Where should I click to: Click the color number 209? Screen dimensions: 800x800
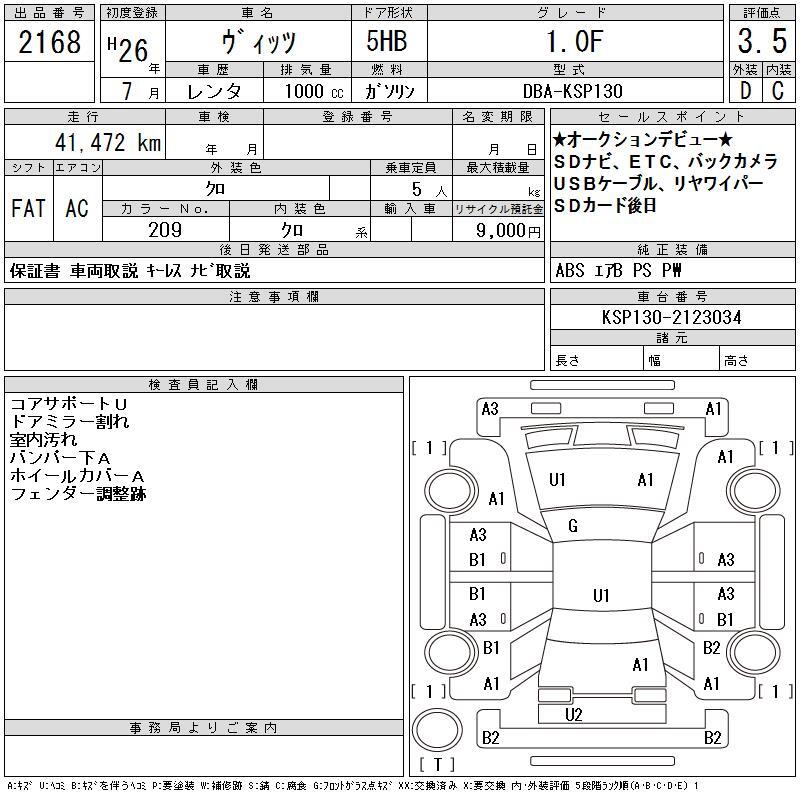click(165, 230)
